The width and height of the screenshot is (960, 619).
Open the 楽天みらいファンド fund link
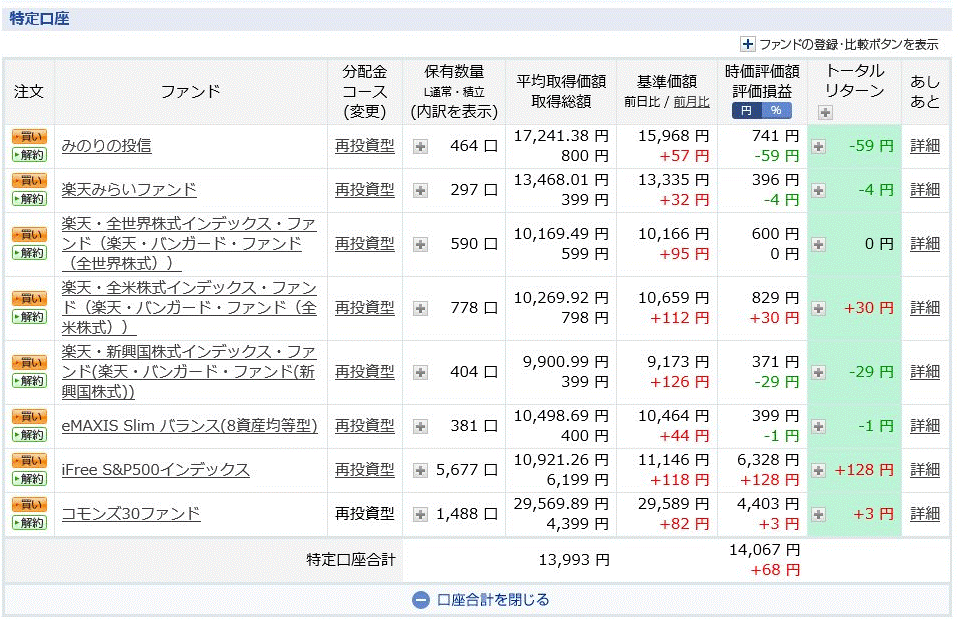click(129, 190)
